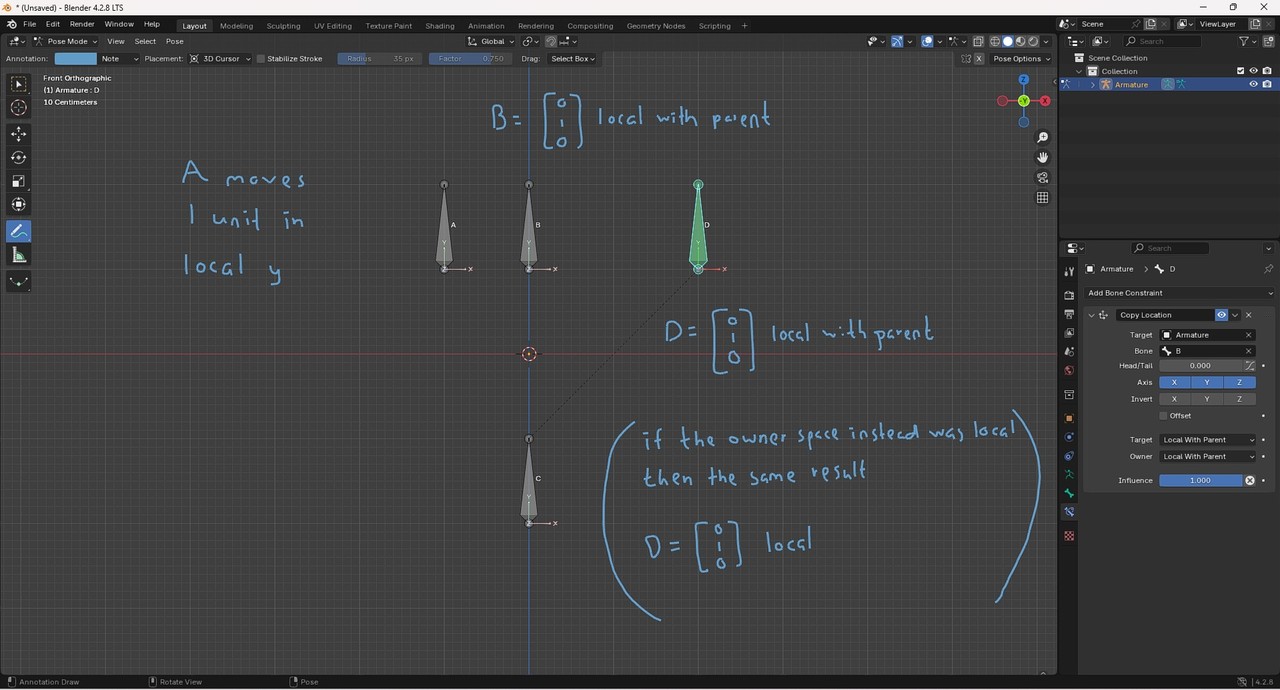Click the Head/Tail value field

tap(1200, 366)
